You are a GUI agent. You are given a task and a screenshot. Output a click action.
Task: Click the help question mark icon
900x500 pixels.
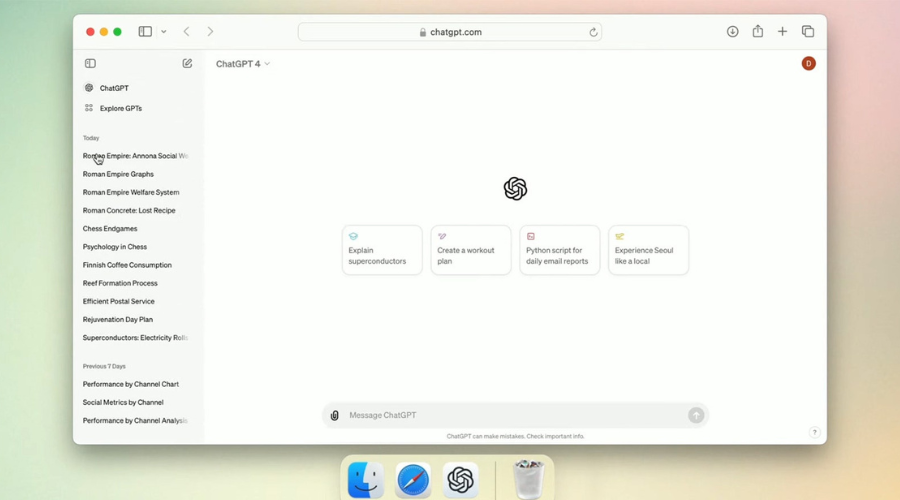(x=814, y=433)
